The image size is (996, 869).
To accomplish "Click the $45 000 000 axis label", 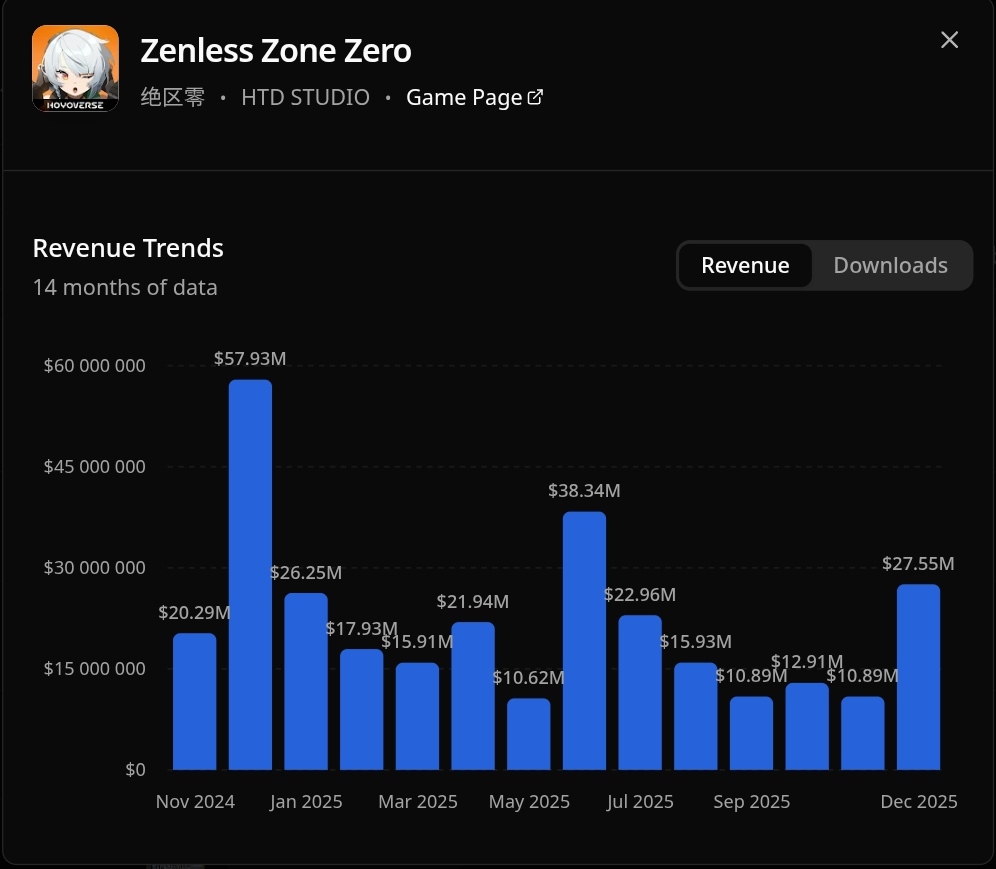I will [95, 466].
